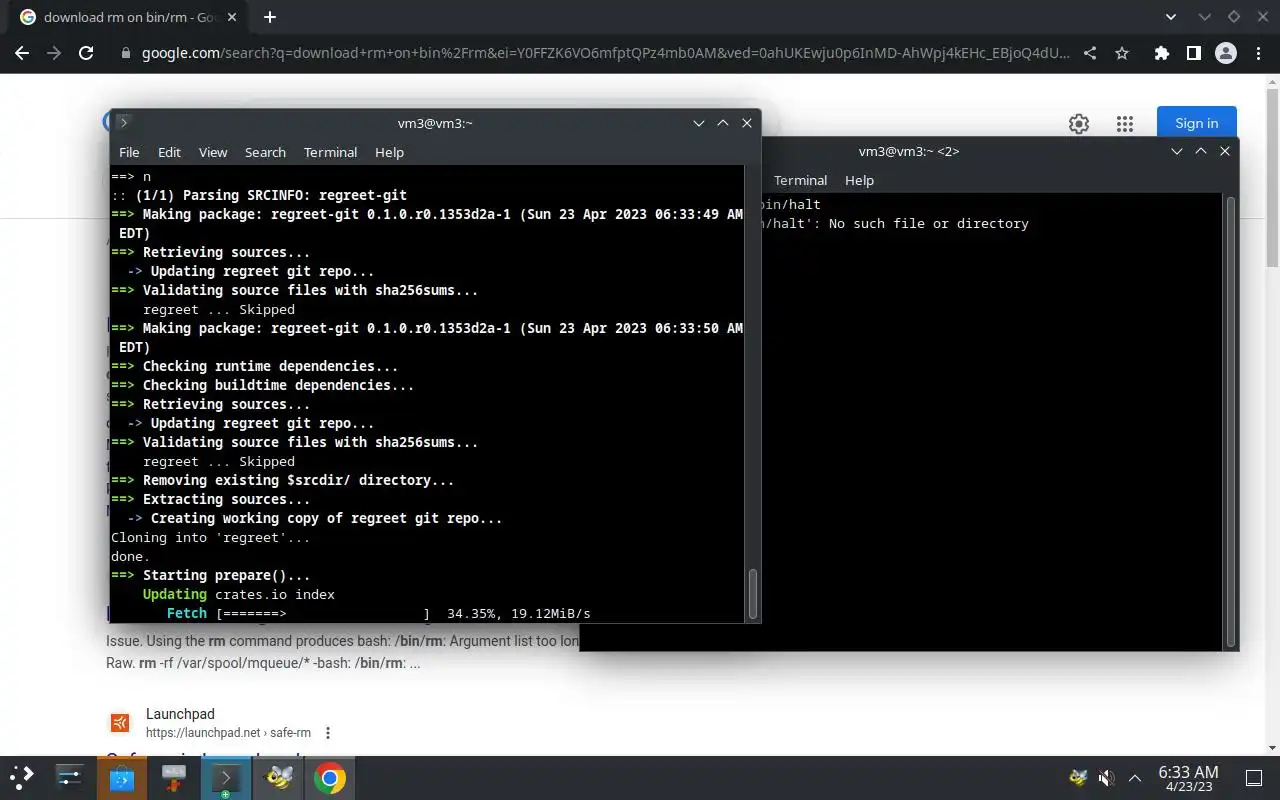
Task: Open Terminal menu in the <2> window
Action: (800, 180)
